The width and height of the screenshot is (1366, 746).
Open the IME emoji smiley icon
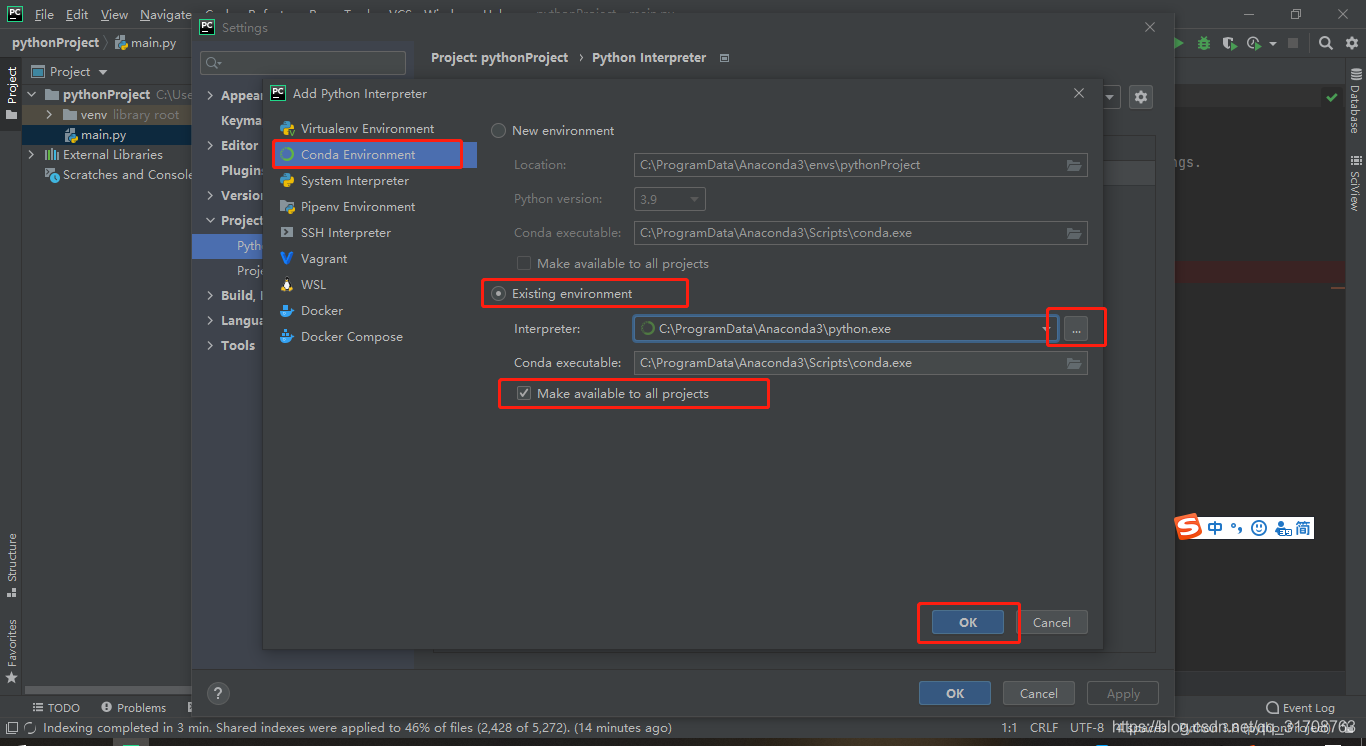1259,528
